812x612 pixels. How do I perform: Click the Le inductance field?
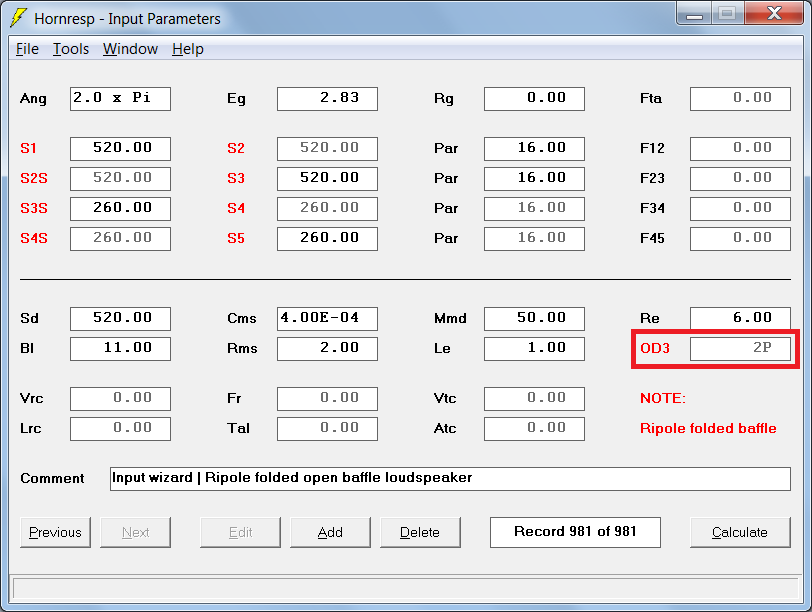(x=534, y=349)
